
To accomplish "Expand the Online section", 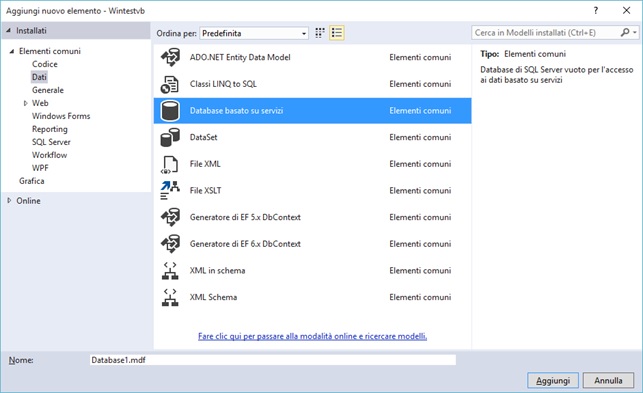I will click(x=9, y=201).
